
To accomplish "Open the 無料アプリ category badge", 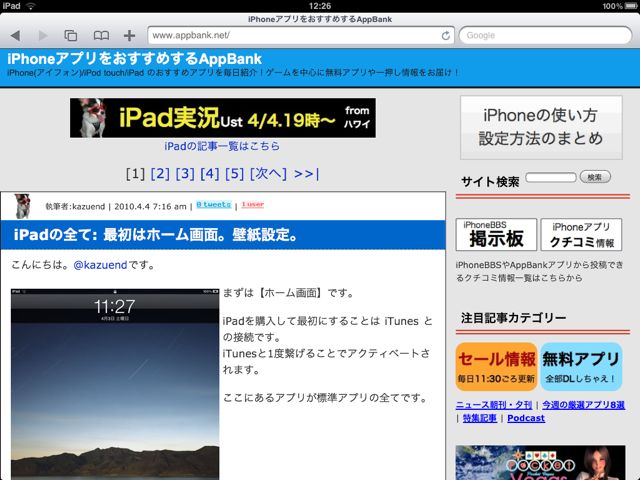I will click(x=581, y=367).
